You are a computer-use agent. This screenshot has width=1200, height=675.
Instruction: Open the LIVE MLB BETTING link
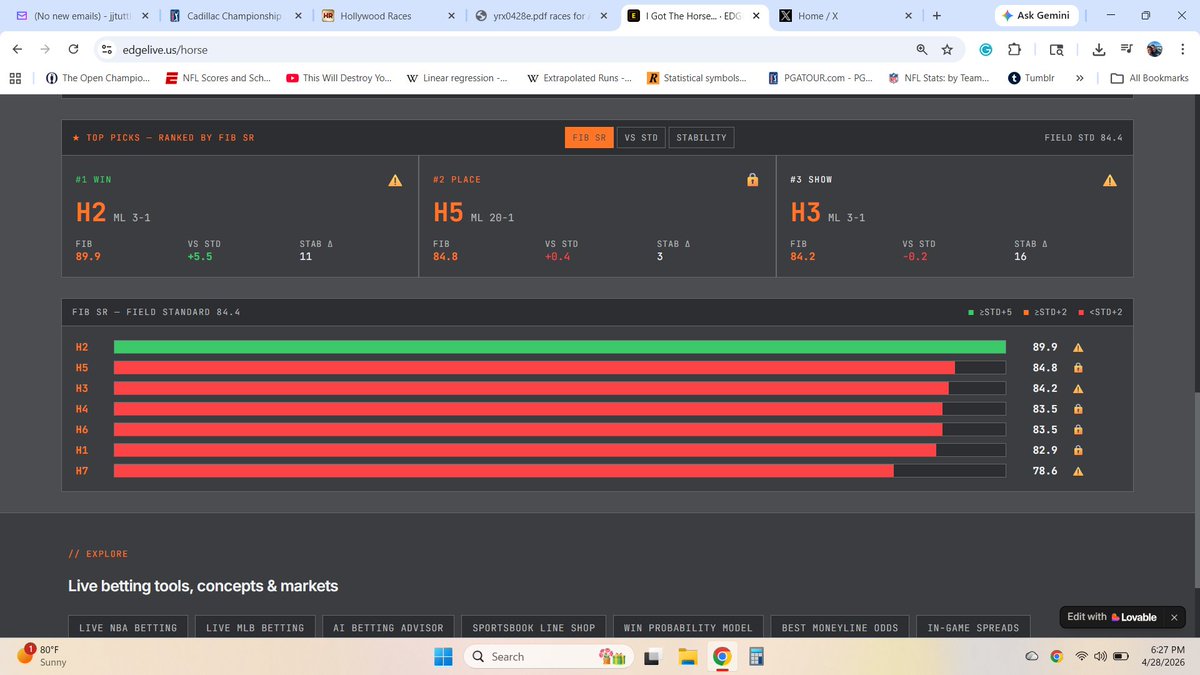pyautogui.click(x=255, y=627)
